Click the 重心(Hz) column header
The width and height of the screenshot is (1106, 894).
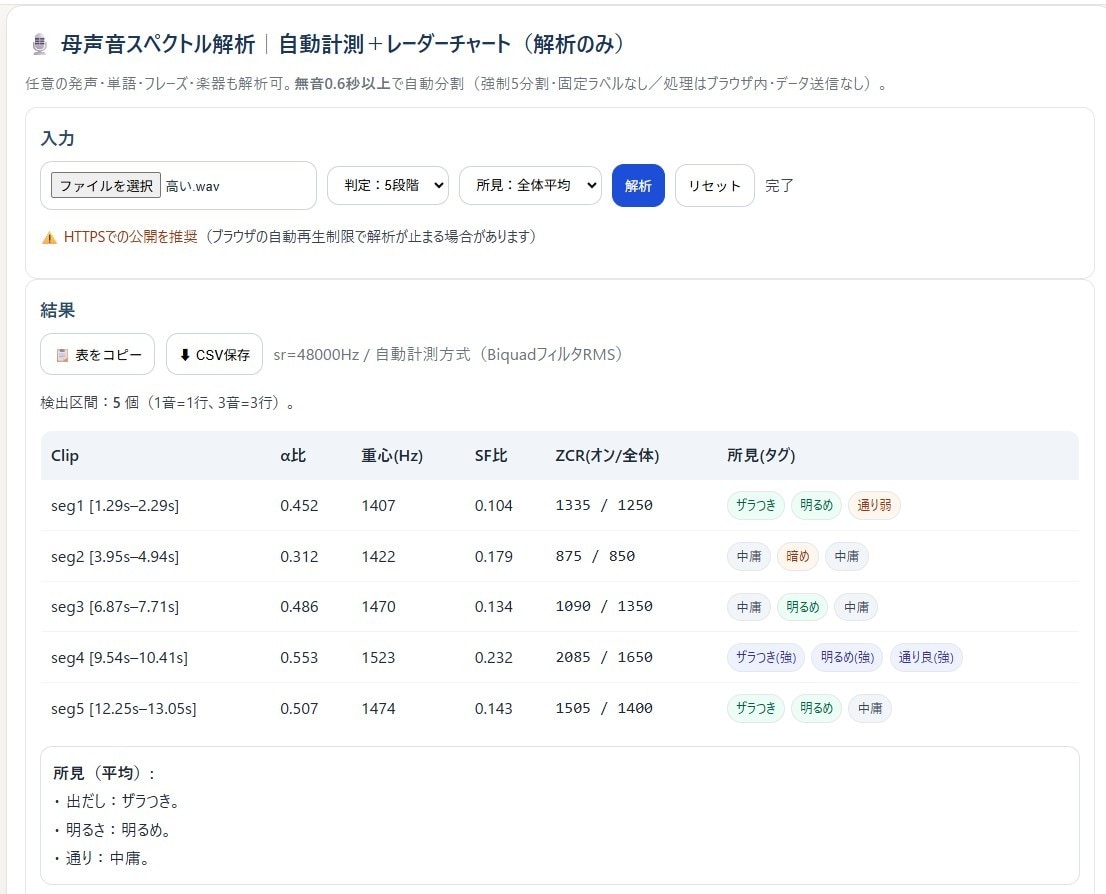(392, 456)
